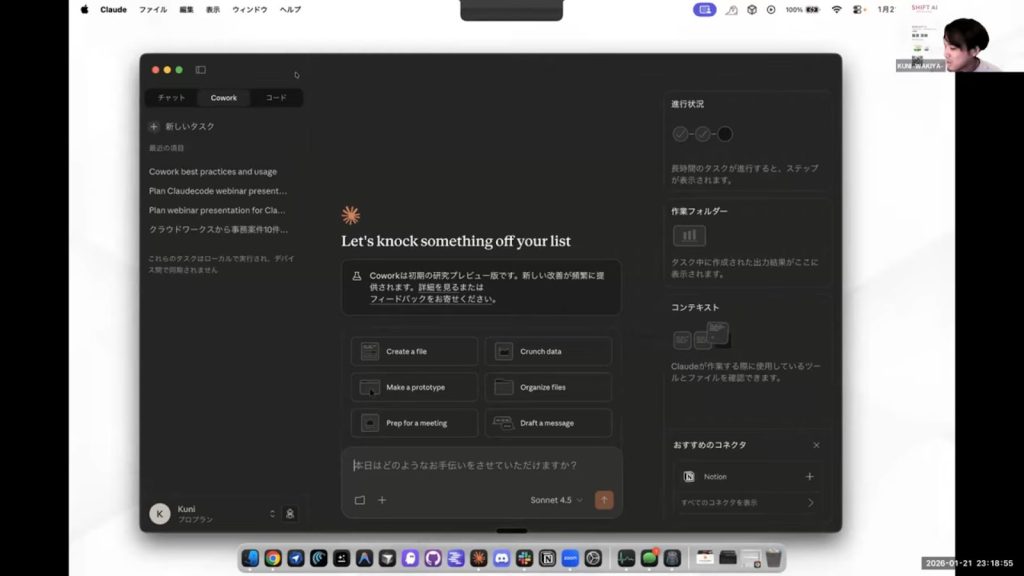Screen dimensions: 1024x576
Task: Switch to the コード tab
Action: [276, 98]
